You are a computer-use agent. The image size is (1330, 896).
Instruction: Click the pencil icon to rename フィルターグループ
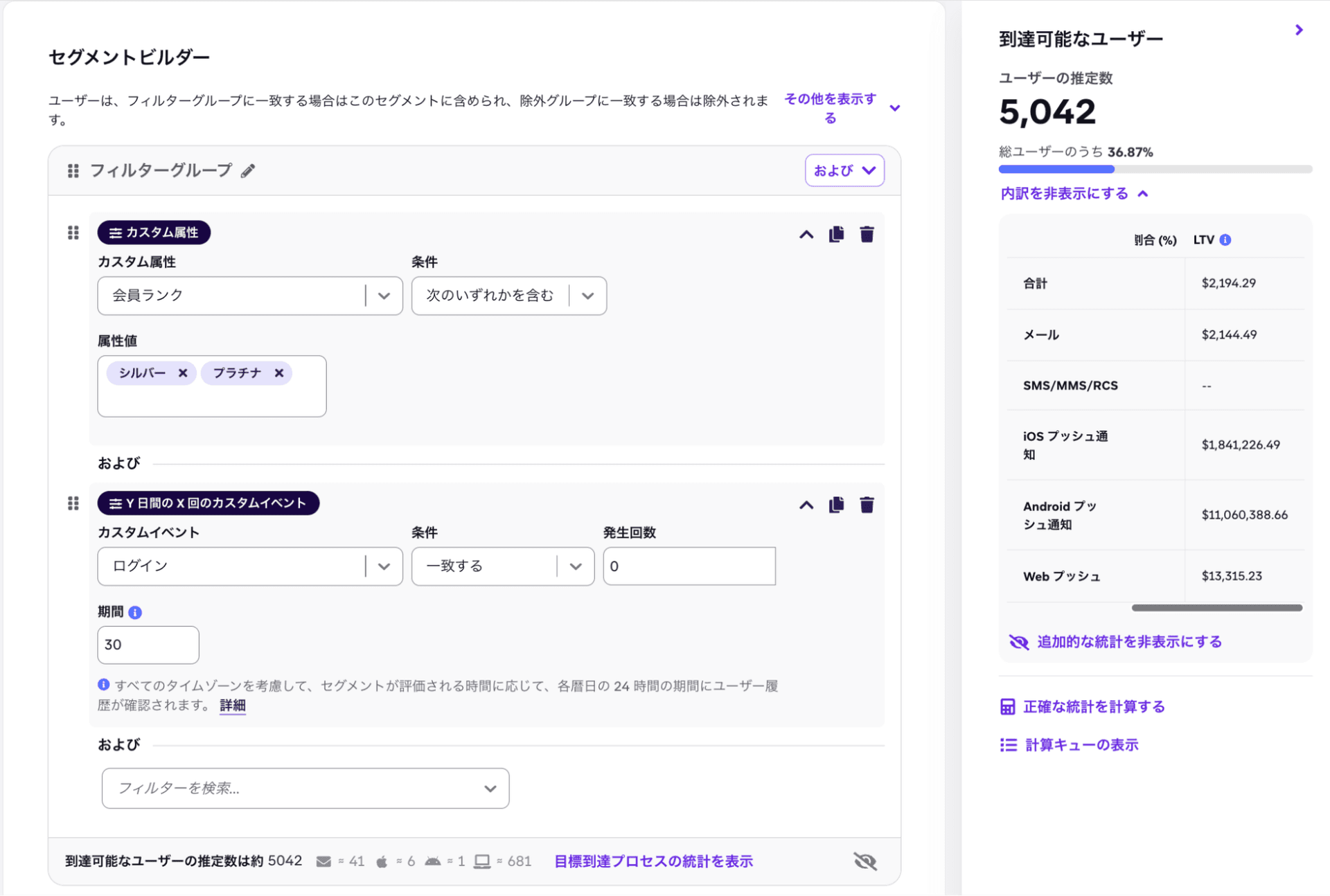click(x=248, y=170)
